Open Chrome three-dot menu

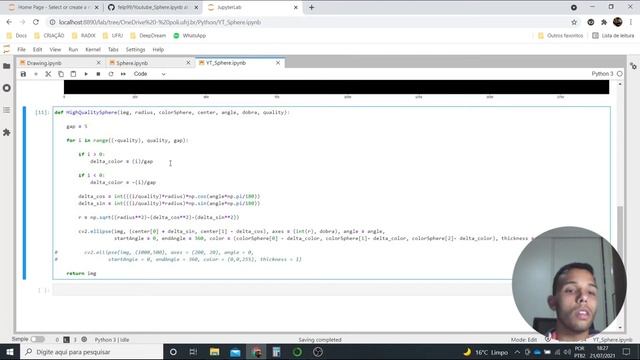(631, 22)
